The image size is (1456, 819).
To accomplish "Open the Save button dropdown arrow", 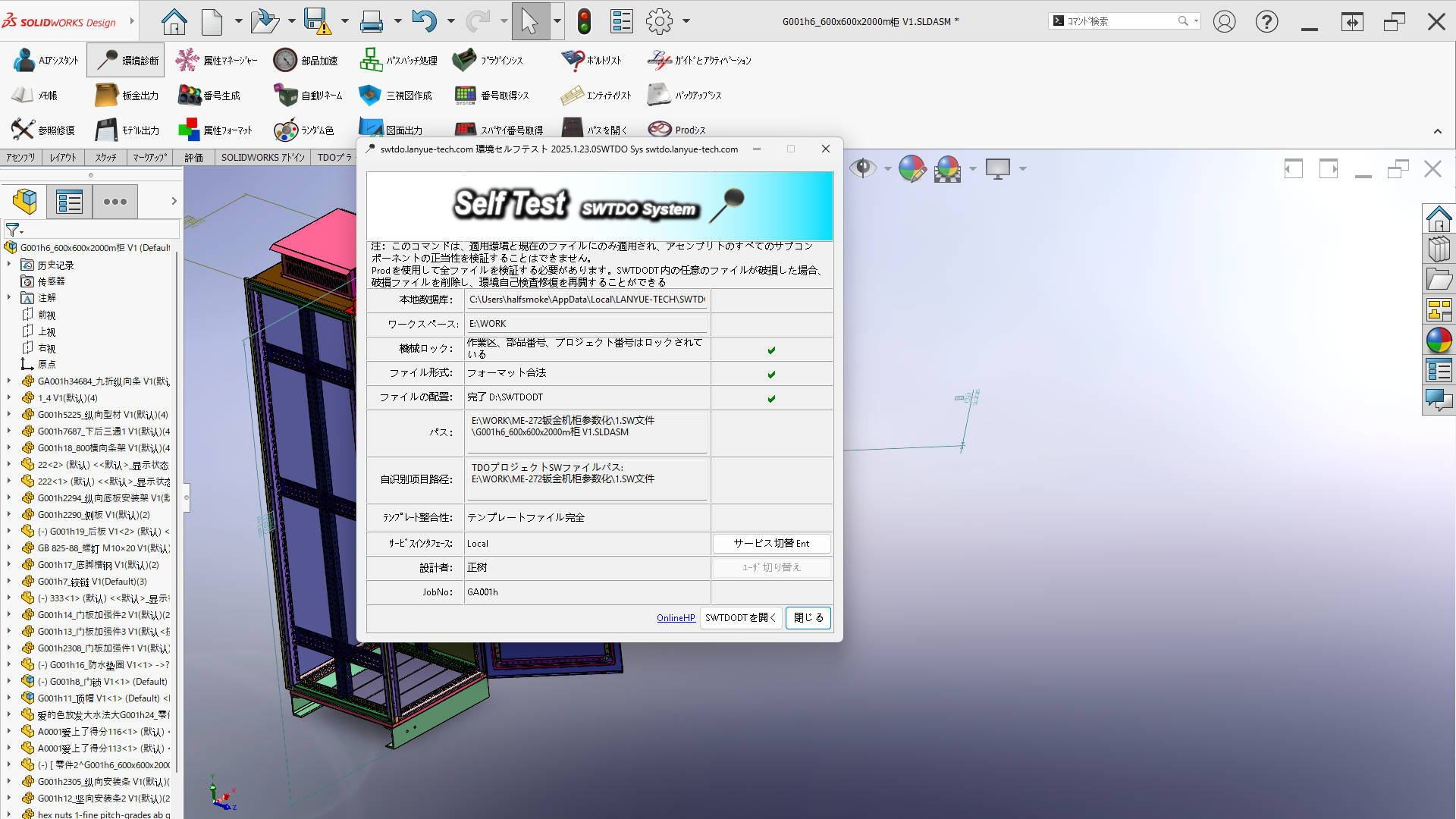I will pyautogui.click(x=345, y=21).
